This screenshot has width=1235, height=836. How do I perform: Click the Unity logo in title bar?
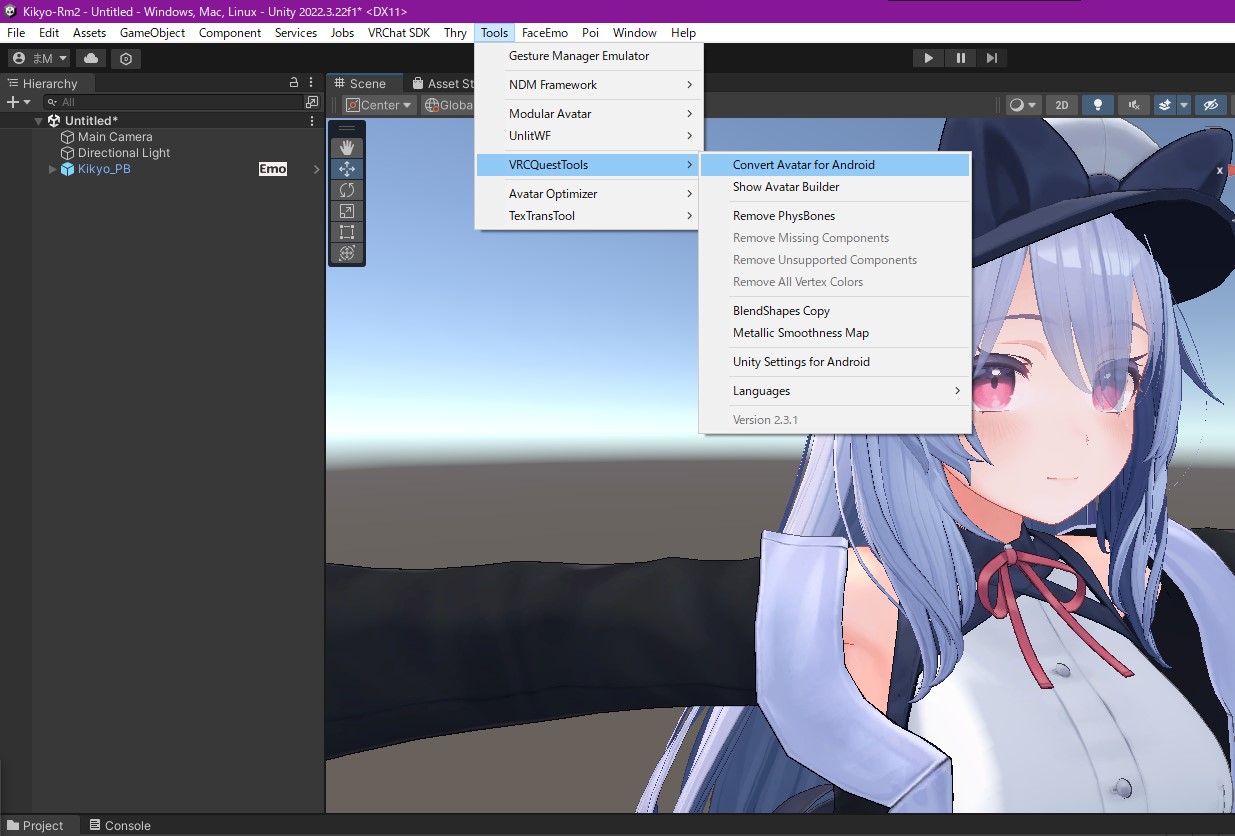pyautogui.click(x=10, y=11)
